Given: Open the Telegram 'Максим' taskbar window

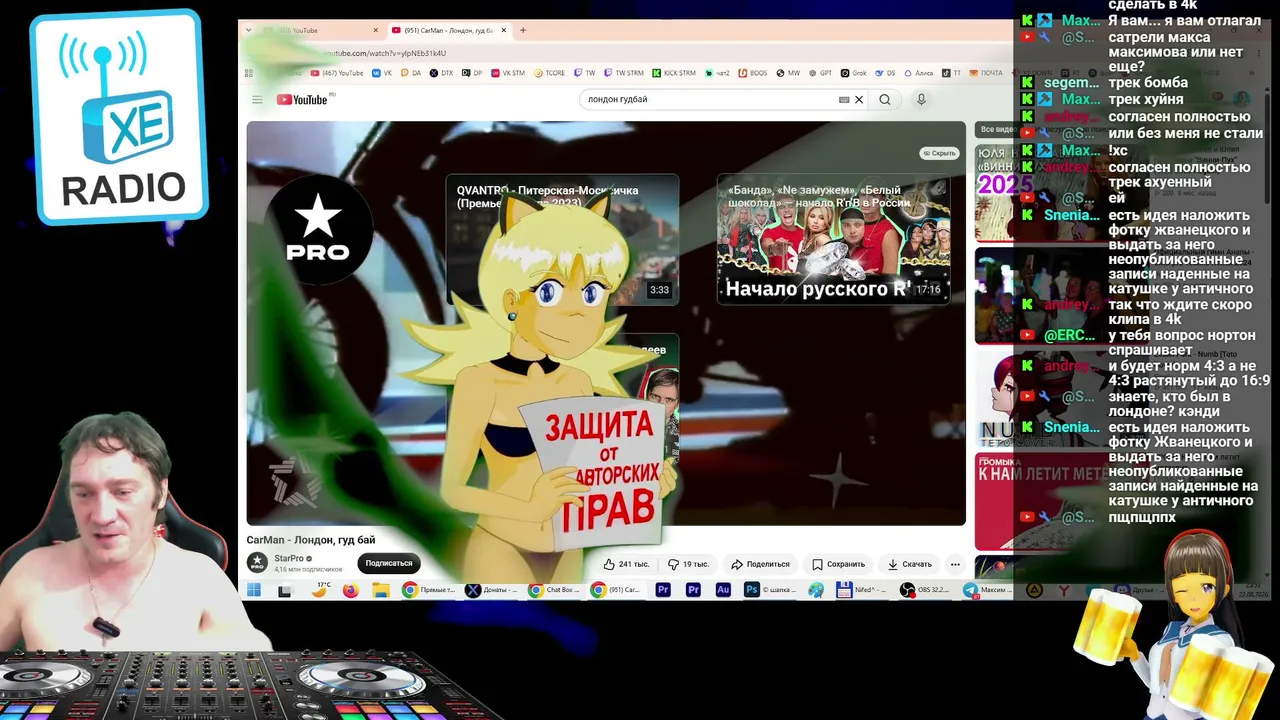Looking at the screenshot, I should pyautogui.click(x=988, y=590).
